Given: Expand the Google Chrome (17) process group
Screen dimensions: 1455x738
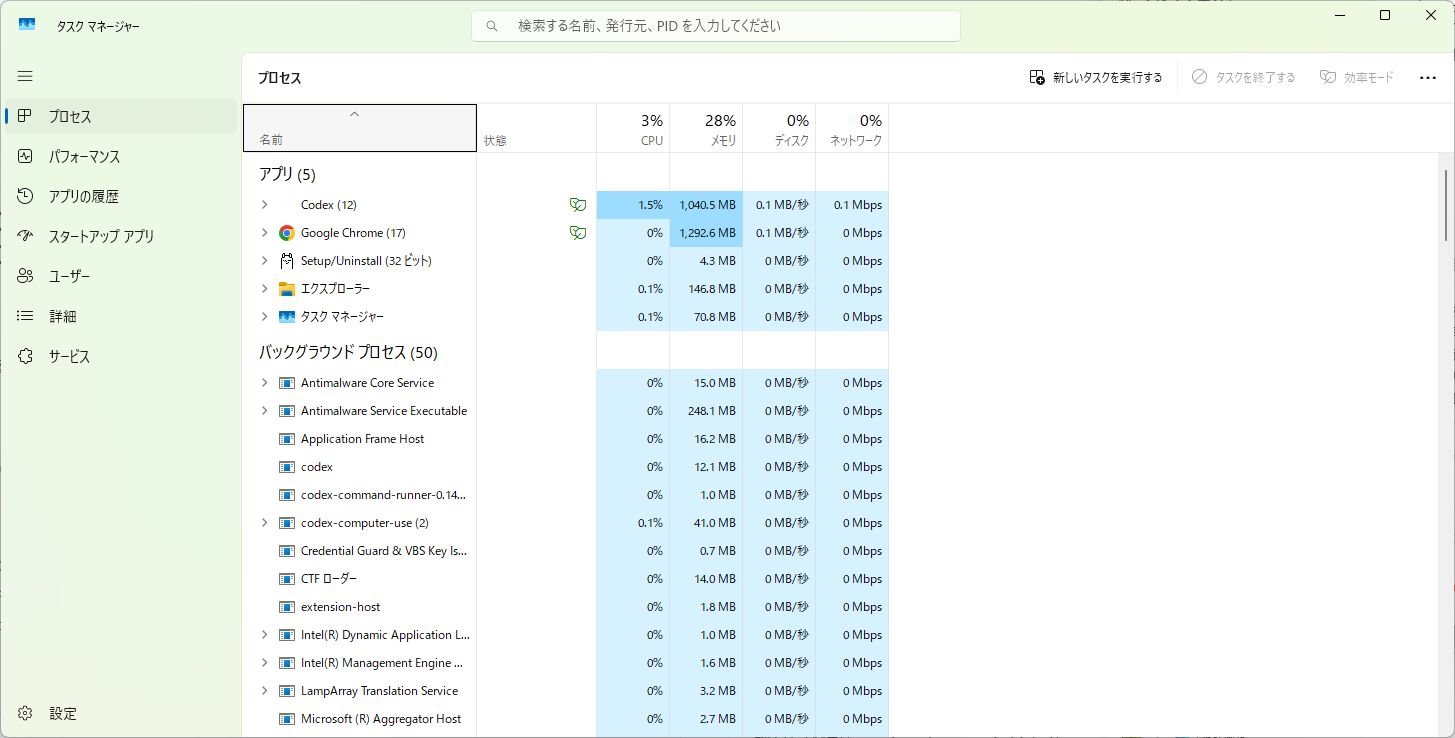Looking at the screenshot, I should pyautogui.click(x=264, y=233).
